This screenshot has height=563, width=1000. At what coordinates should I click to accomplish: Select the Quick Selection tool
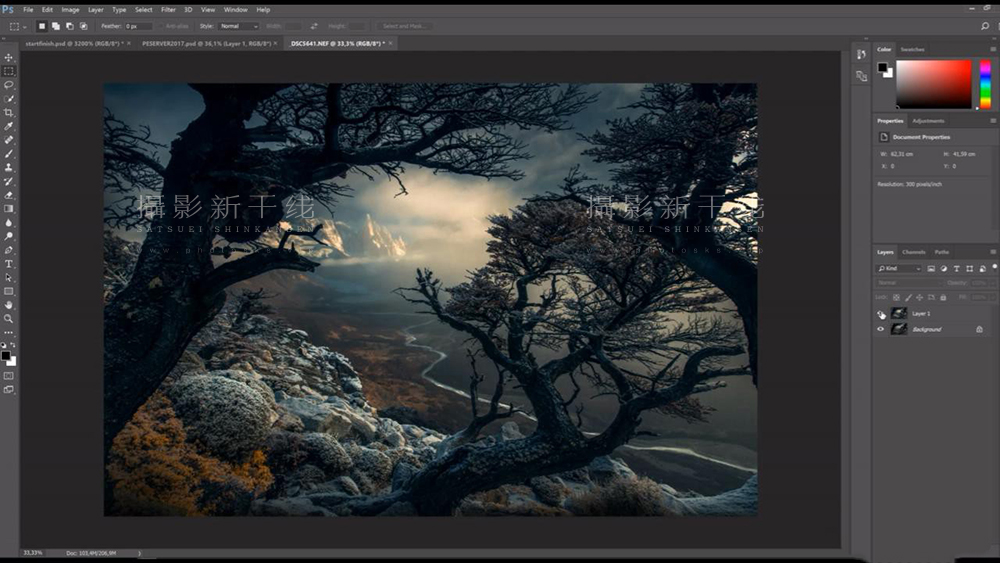9,99
